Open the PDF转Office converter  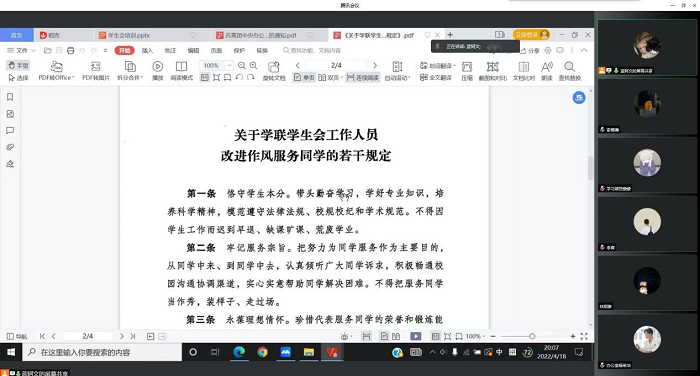[56, 71]
